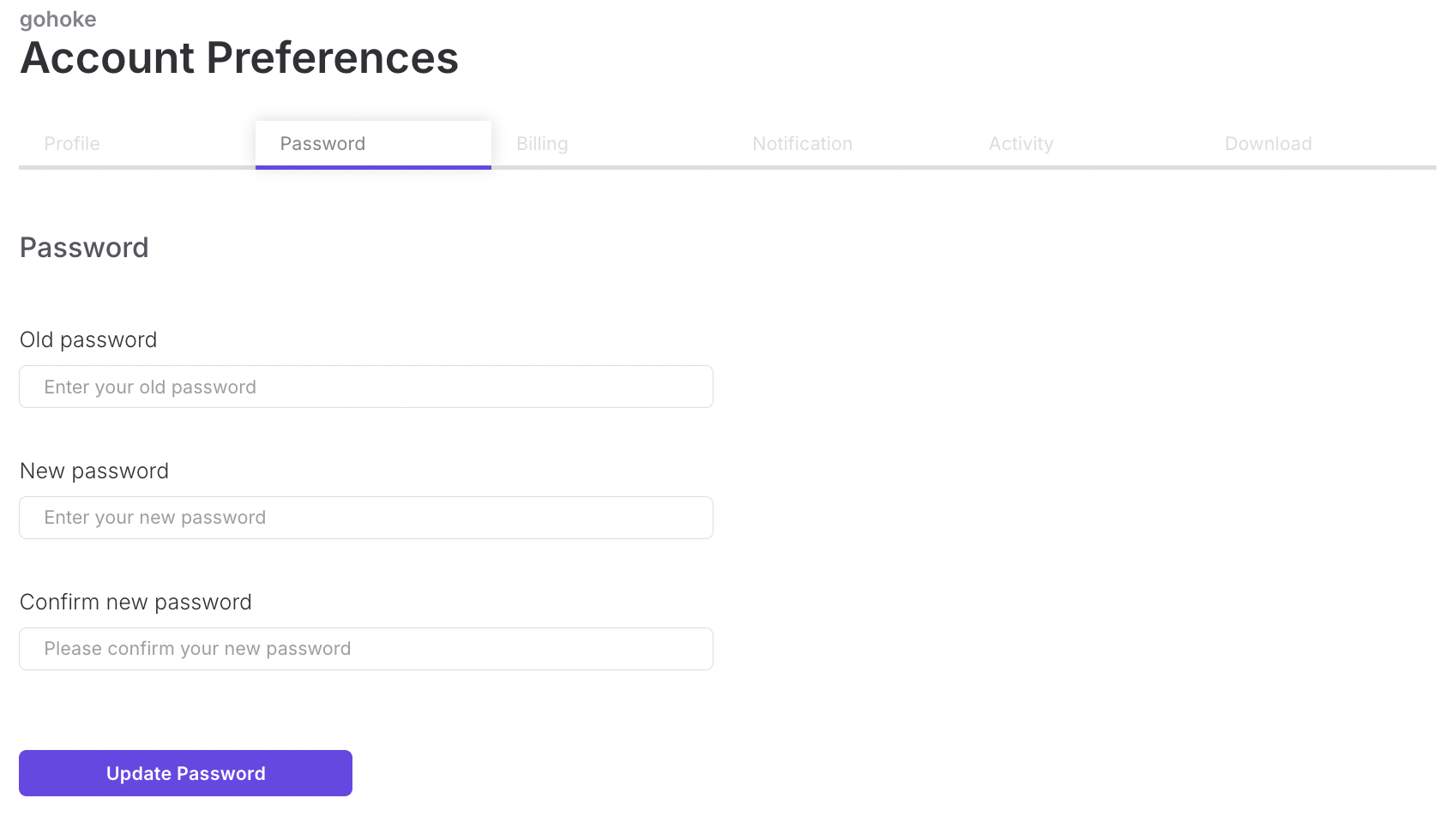This screenshot has width=1451, height=840.
Task: Switch to the Profile tab
Action: pyautogui.click(x=72, y=144)
